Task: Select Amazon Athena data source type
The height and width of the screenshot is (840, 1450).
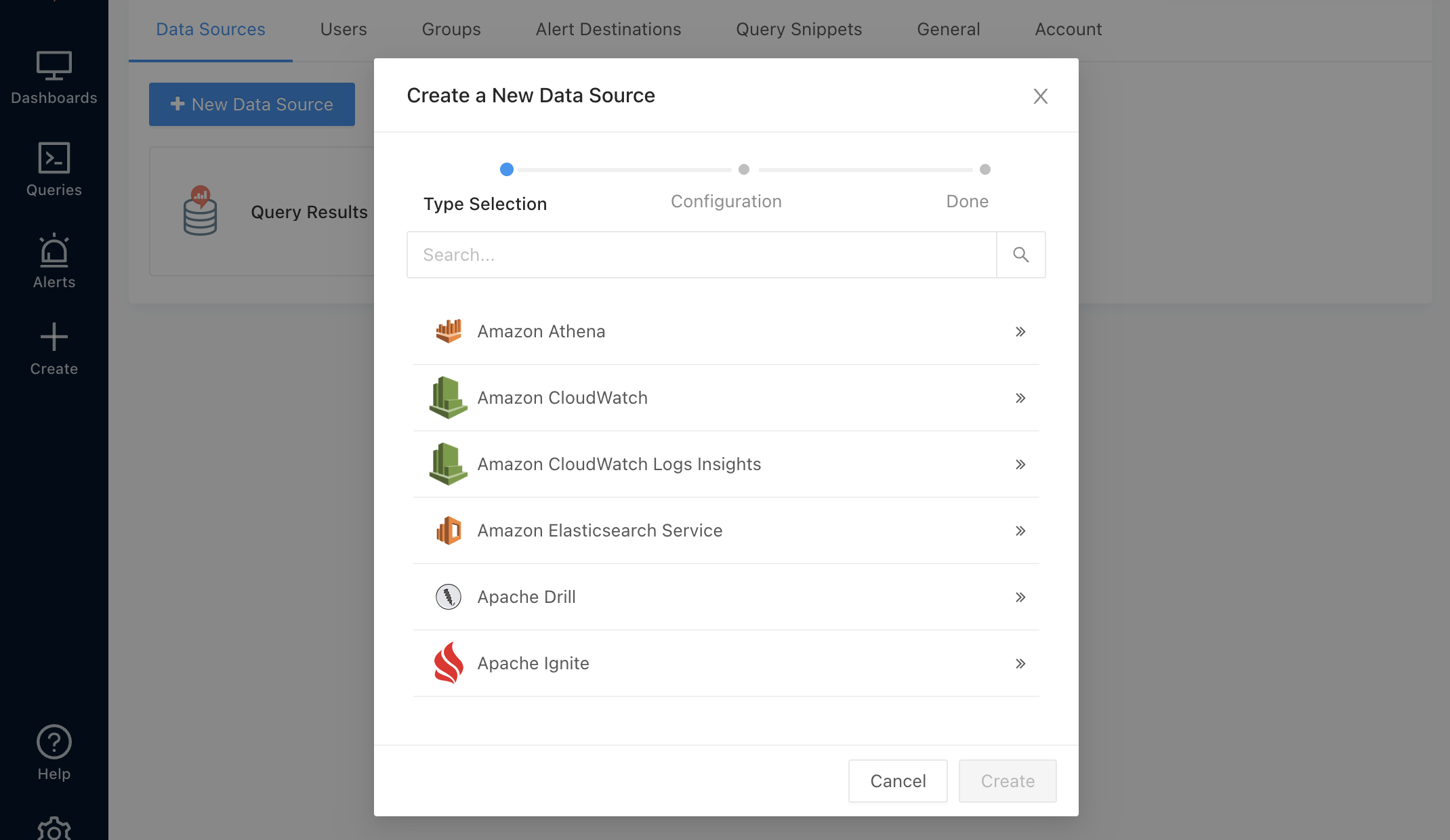Action: pyautogui.click(x=726, y=331)
